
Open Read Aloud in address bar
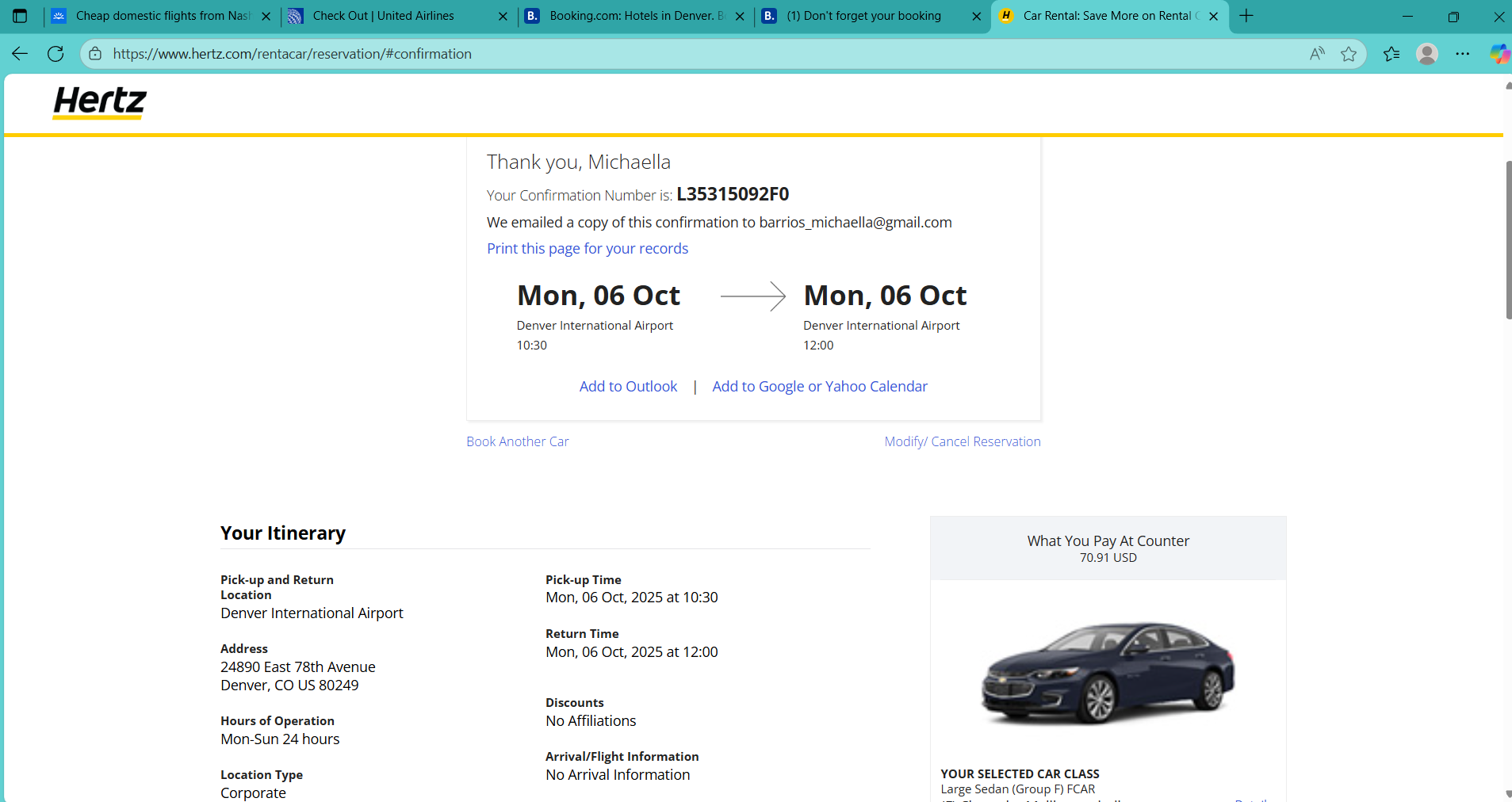point(1317,54)
